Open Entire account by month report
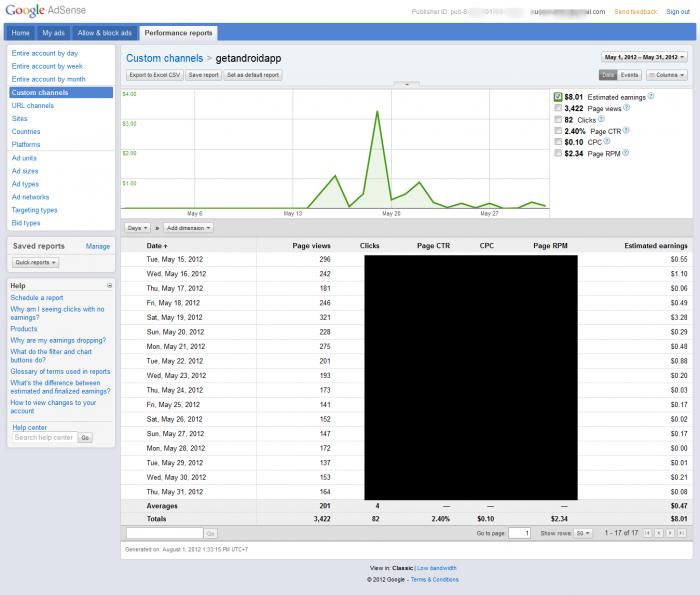The width and height of the screenshot is (700, 595). click(x=48, y=79)
